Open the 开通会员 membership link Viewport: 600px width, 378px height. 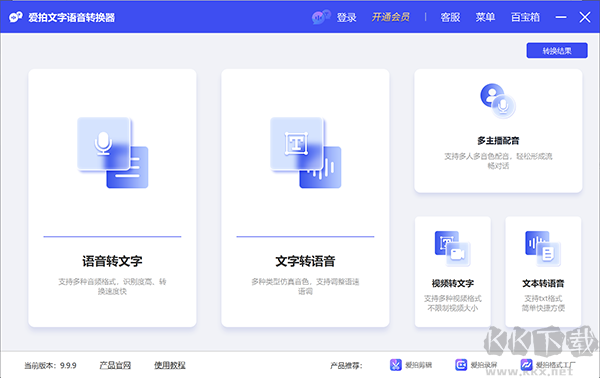[390, 17]
